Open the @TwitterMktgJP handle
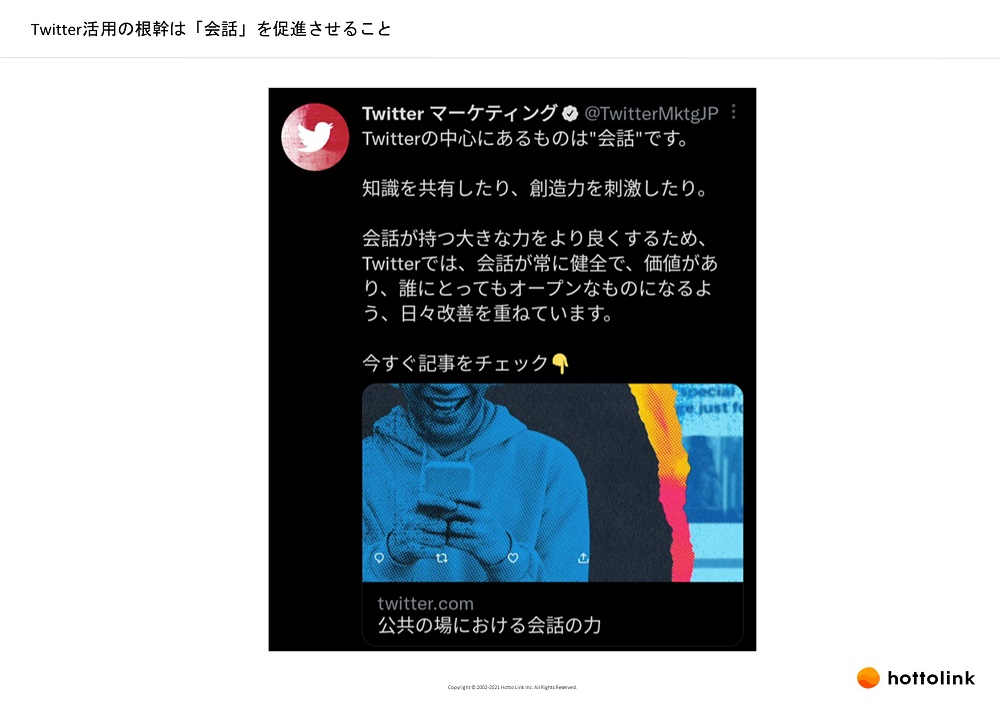1000x706 pixels. coord(651,114)
